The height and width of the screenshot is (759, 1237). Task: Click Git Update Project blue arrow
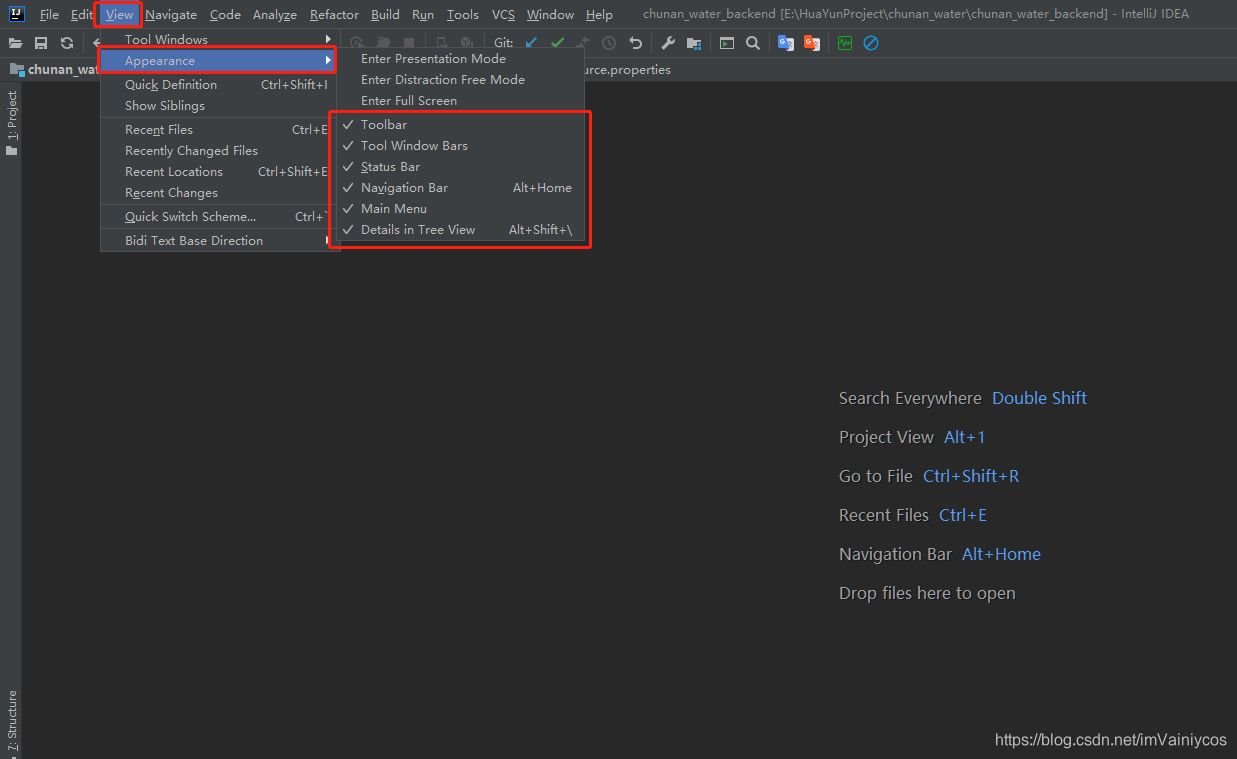531,43
